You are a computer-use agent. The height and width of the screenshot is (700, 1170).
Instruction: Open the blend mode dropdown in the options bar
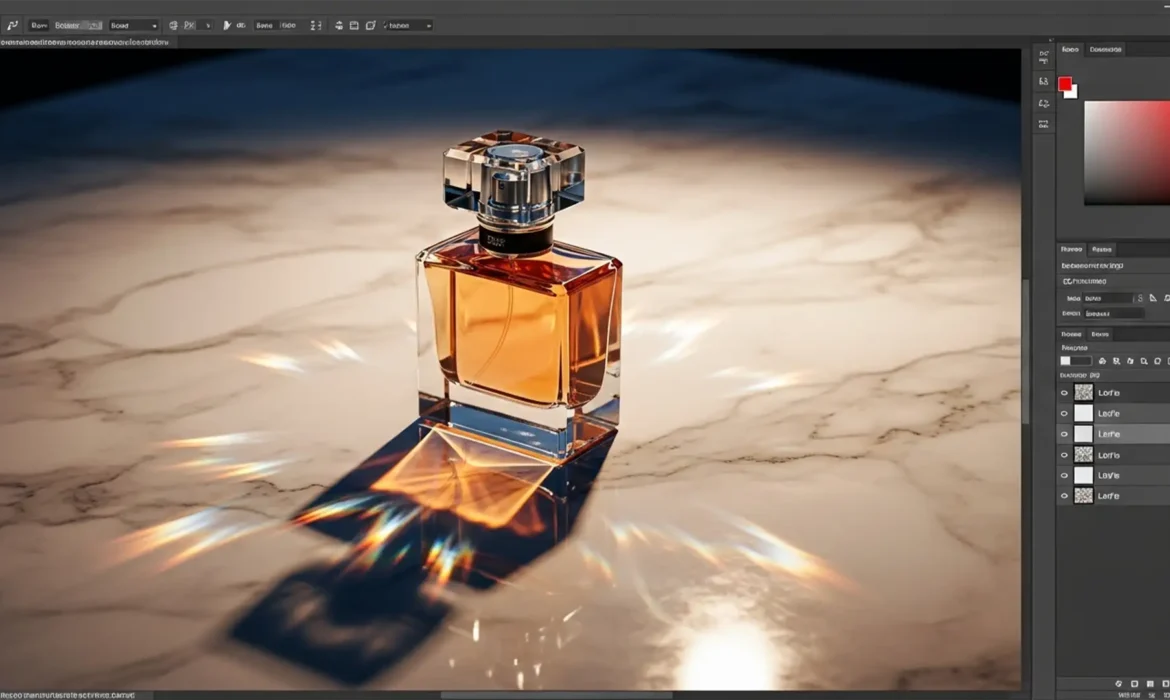pos(135,25)
